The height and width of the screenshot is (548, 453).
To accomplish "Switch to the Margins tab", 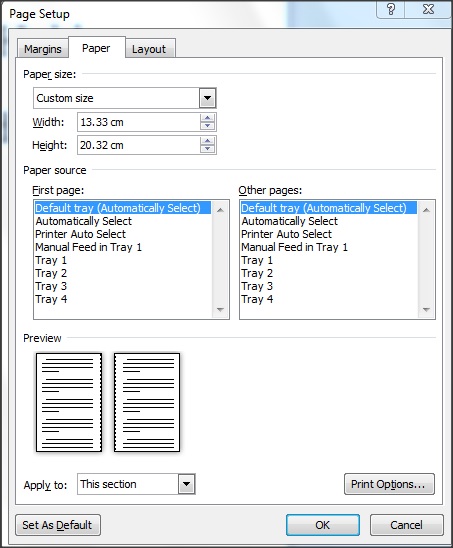I will pyautogui.click(x=43, y=48).
